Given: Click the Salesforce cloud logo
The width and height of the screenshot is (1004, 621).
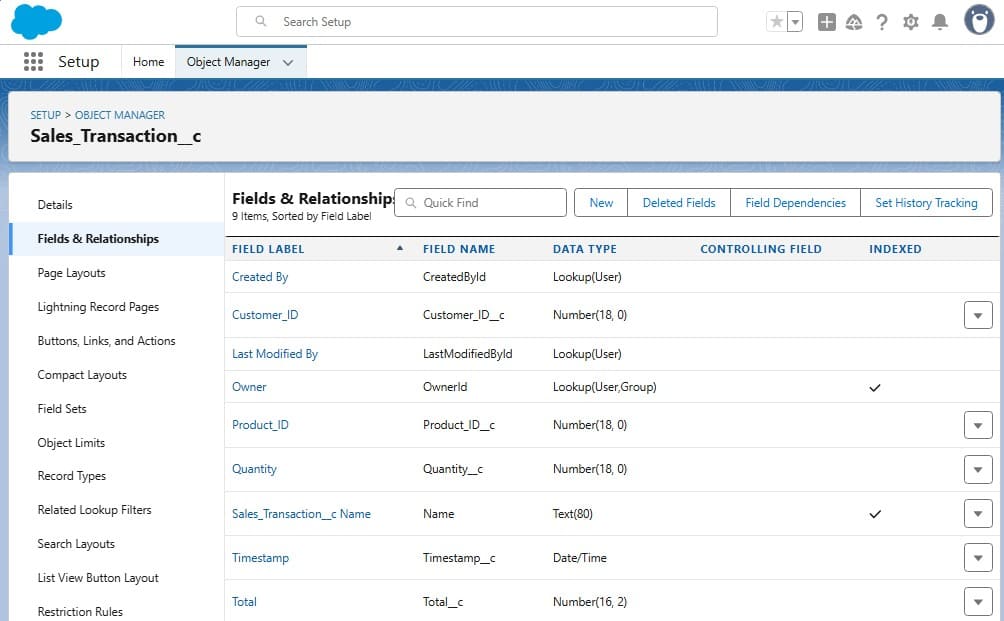Looking at the screenshot, I should click(36, 21).
